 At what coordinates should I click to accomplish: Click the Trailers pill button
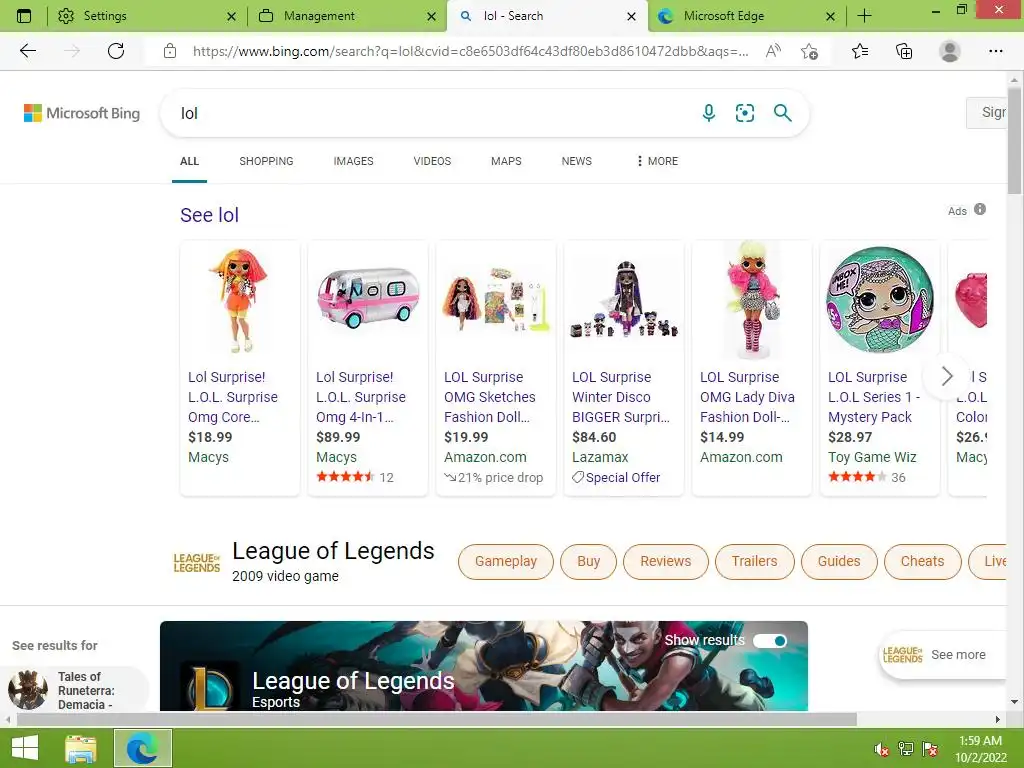coord(754,562)
